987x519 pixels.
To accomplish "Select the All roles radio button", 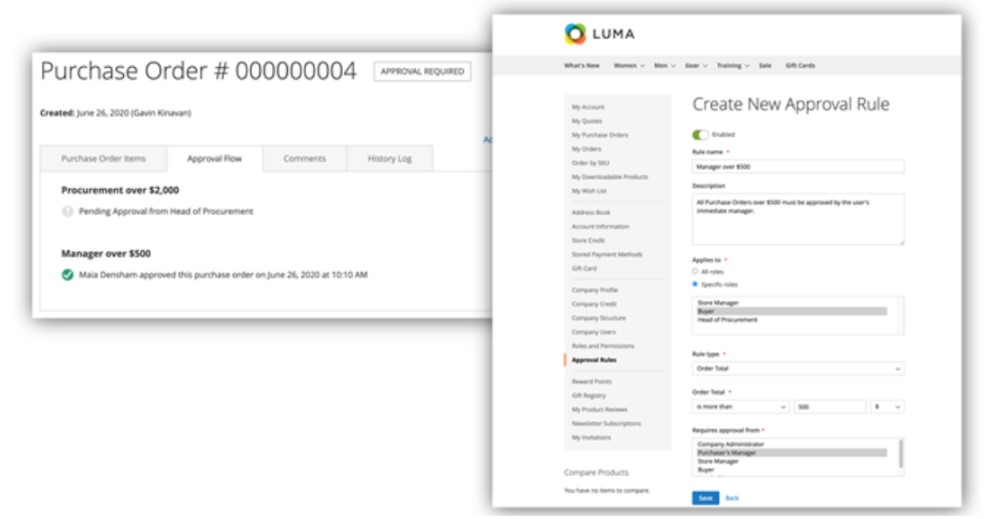I will click(695, 271).
